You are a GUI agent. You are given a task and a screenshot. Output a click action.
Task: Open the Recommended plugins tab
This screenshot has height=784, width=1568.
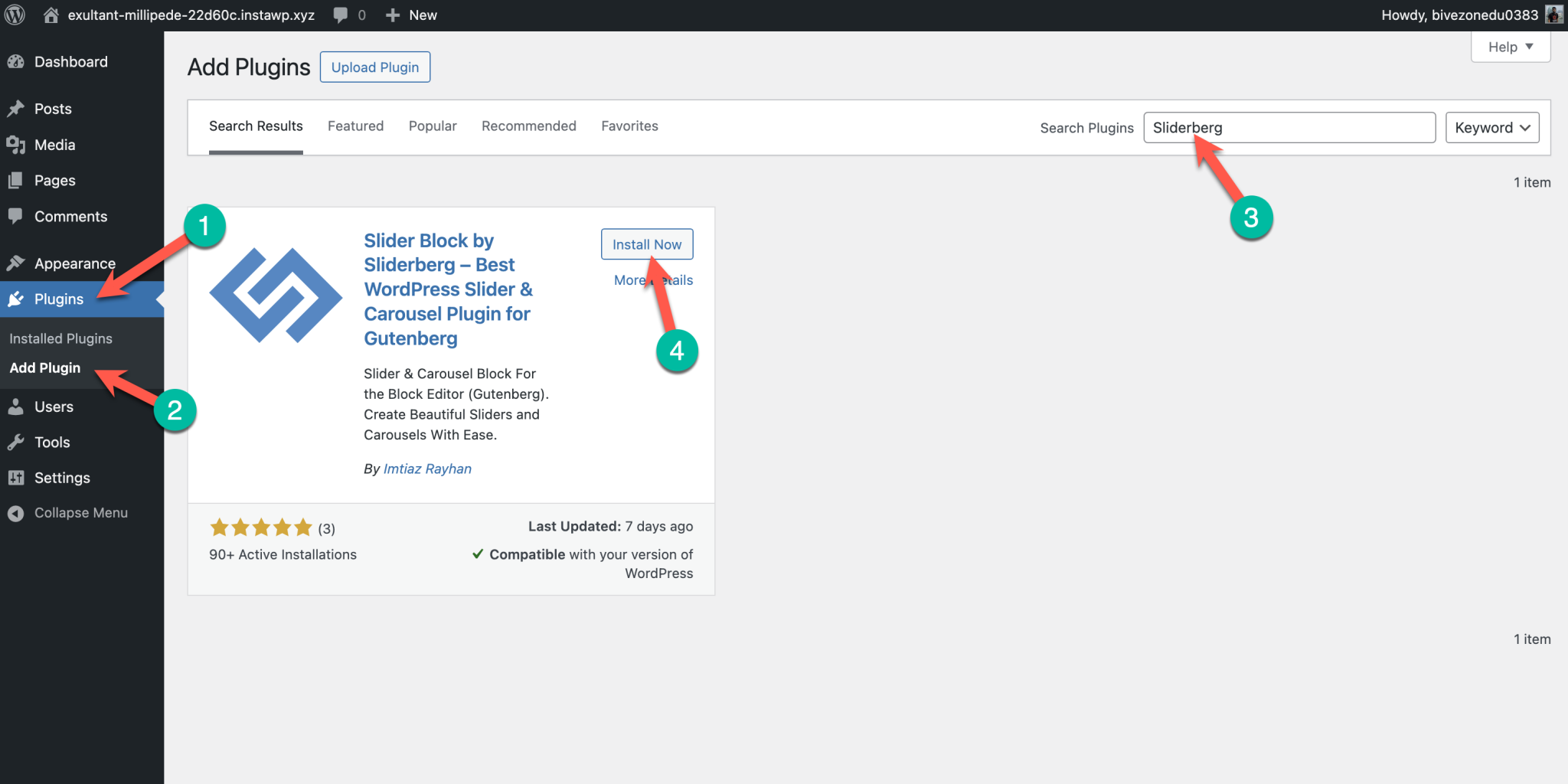pos(528,126)
